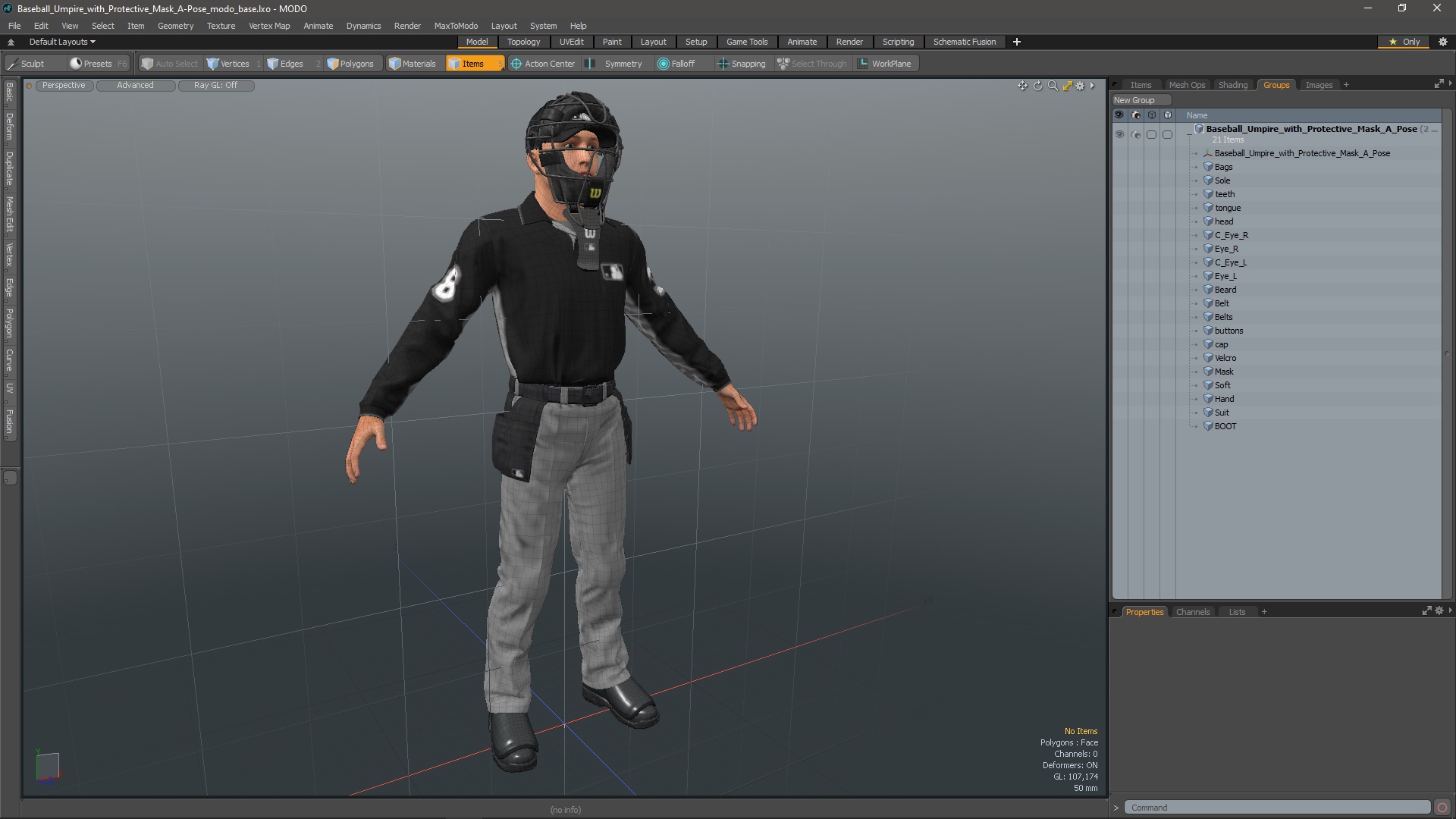Click the viewport zoom magnifier icon

(1053, 86)
